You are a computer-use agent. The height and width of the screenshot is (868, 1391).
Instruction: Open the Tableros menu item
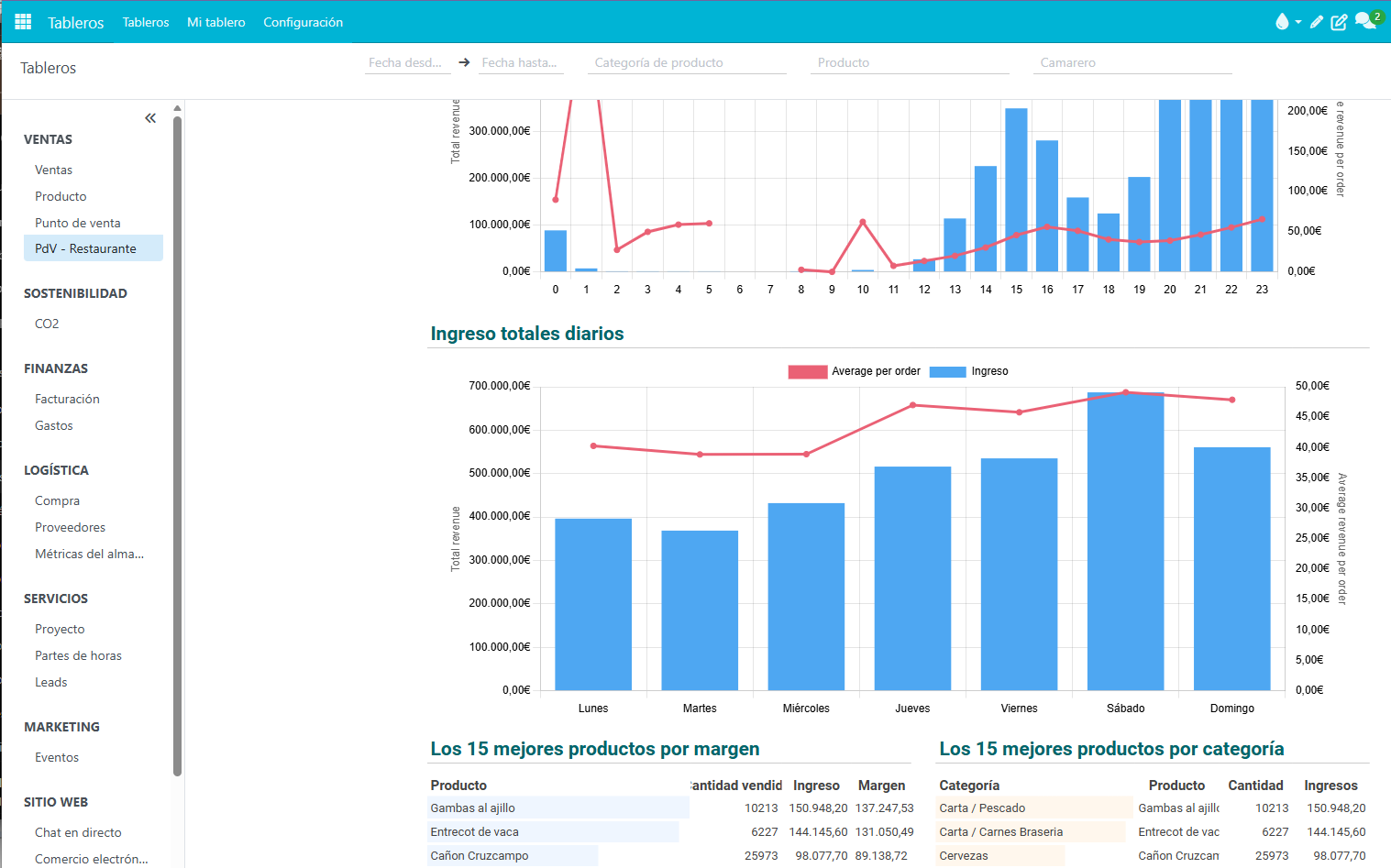(x=146, y=22)
